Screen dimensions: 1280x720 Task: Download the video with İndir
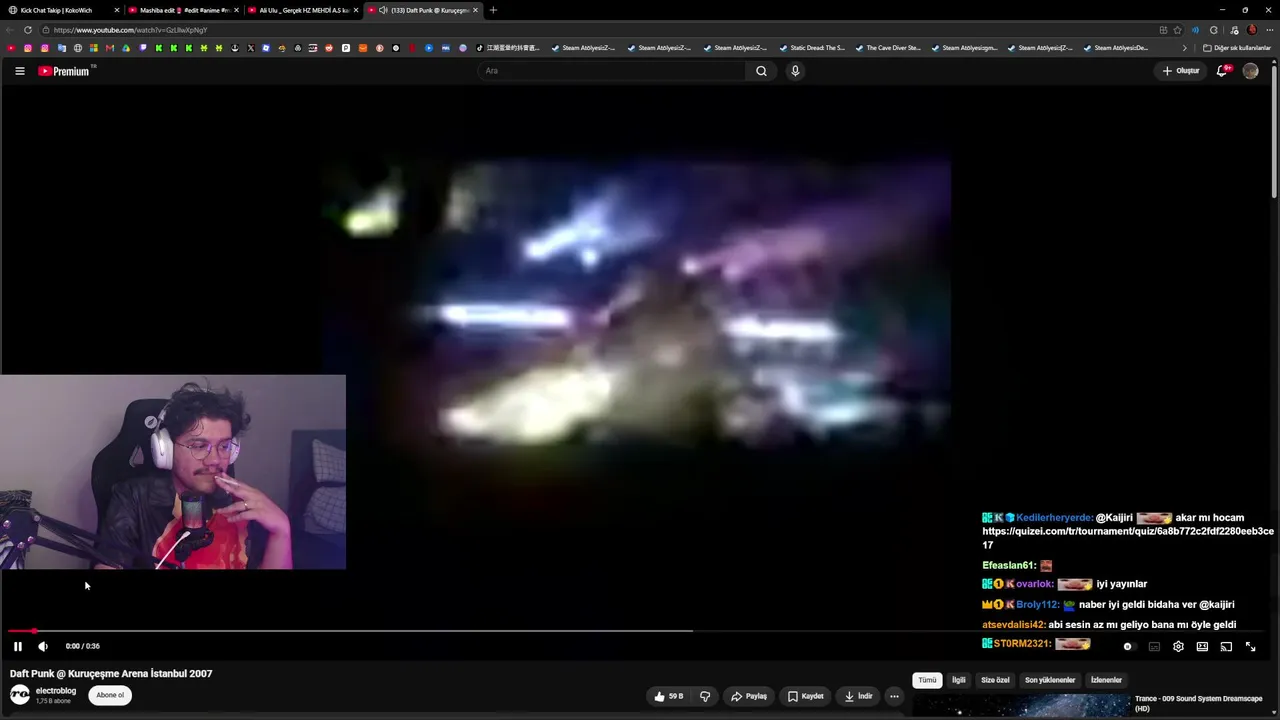click(858, 696)
